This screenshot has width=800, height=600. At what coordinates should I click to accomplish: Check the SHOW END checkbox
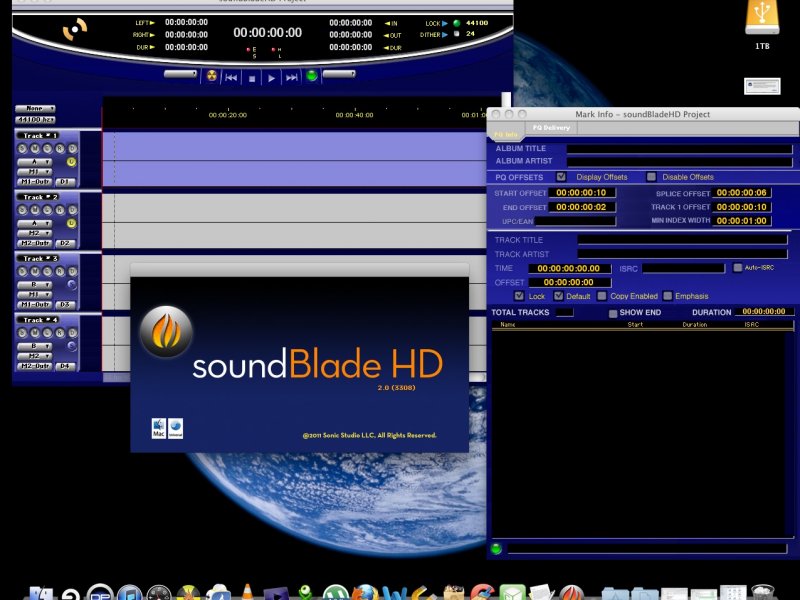[x=613, y=313]
